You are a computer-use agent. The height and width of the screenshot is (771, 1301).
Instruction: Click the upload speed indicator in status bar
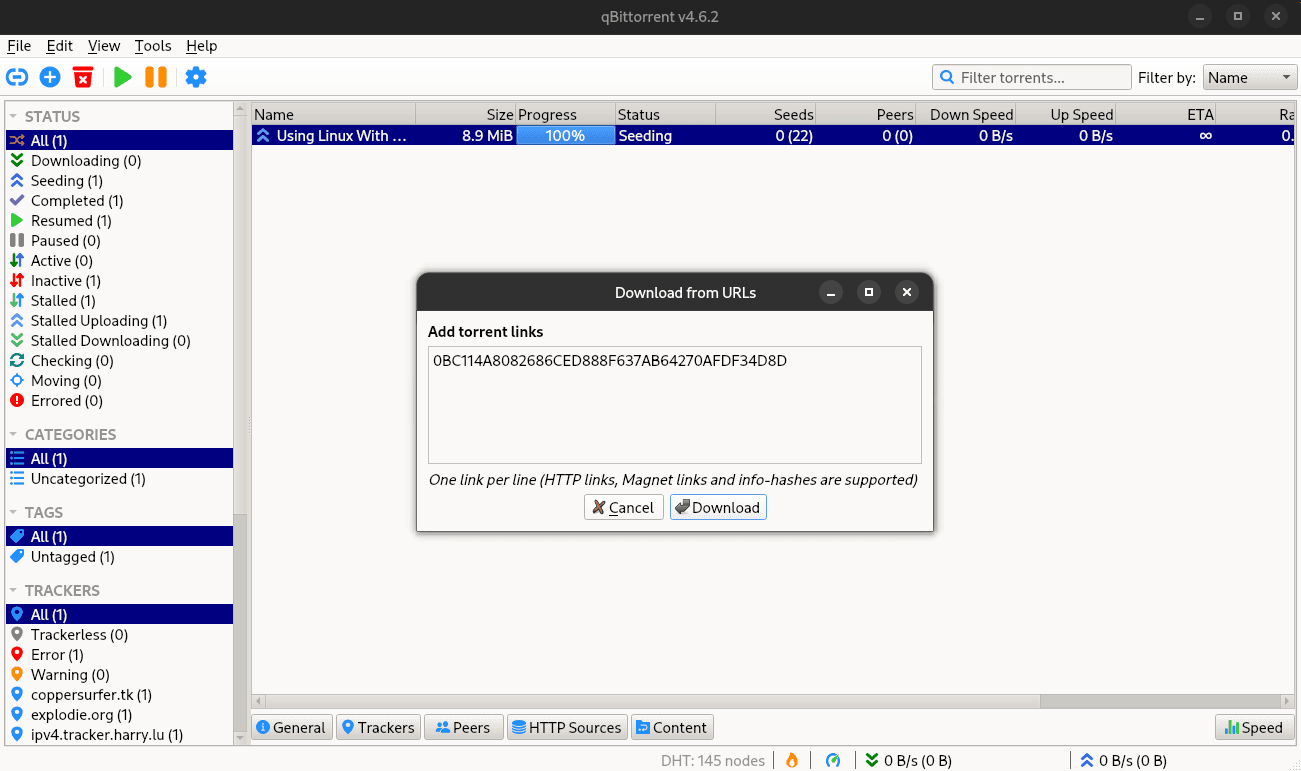pos(1122,761)
